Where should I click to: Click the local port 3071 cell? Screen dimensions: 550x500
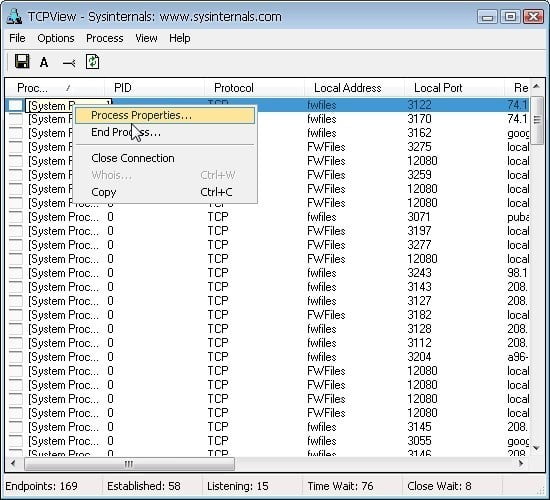(418, 217)
